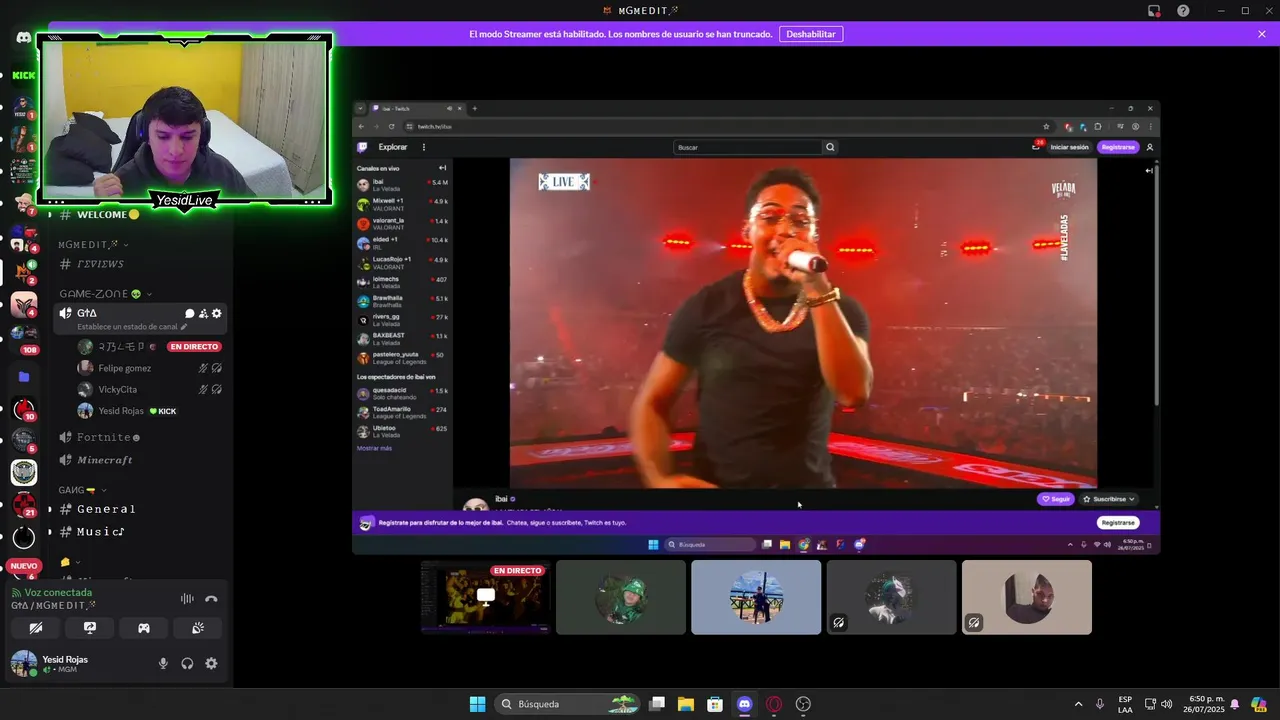Viewport: 1280px width, 720px height.
Task: Open server icon with 21 badge
Action: tap(24, 504)
